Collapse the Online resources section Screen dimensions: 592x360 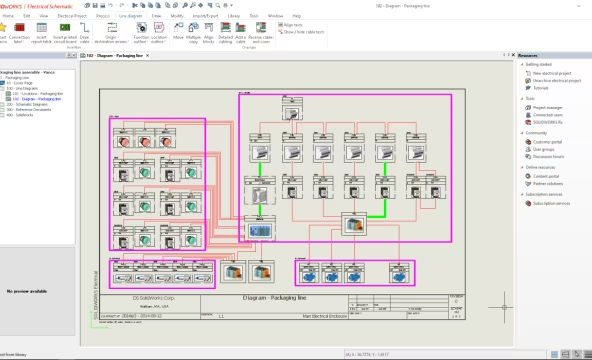click(522, 167)
